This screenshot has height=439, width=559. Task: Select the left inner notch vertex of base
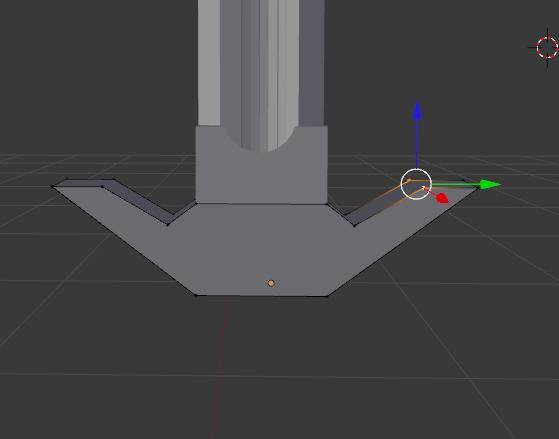click(168, 224)
